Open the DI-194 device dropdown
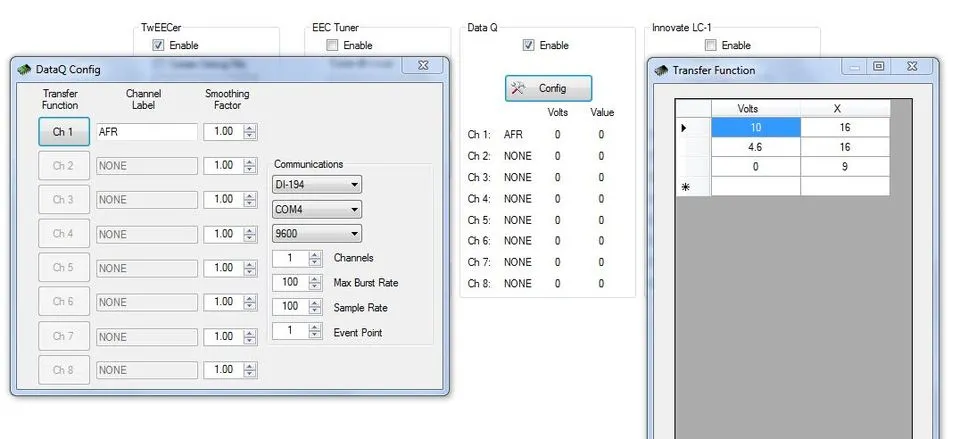This screenshot has height=439, width=960. point(317,184)
